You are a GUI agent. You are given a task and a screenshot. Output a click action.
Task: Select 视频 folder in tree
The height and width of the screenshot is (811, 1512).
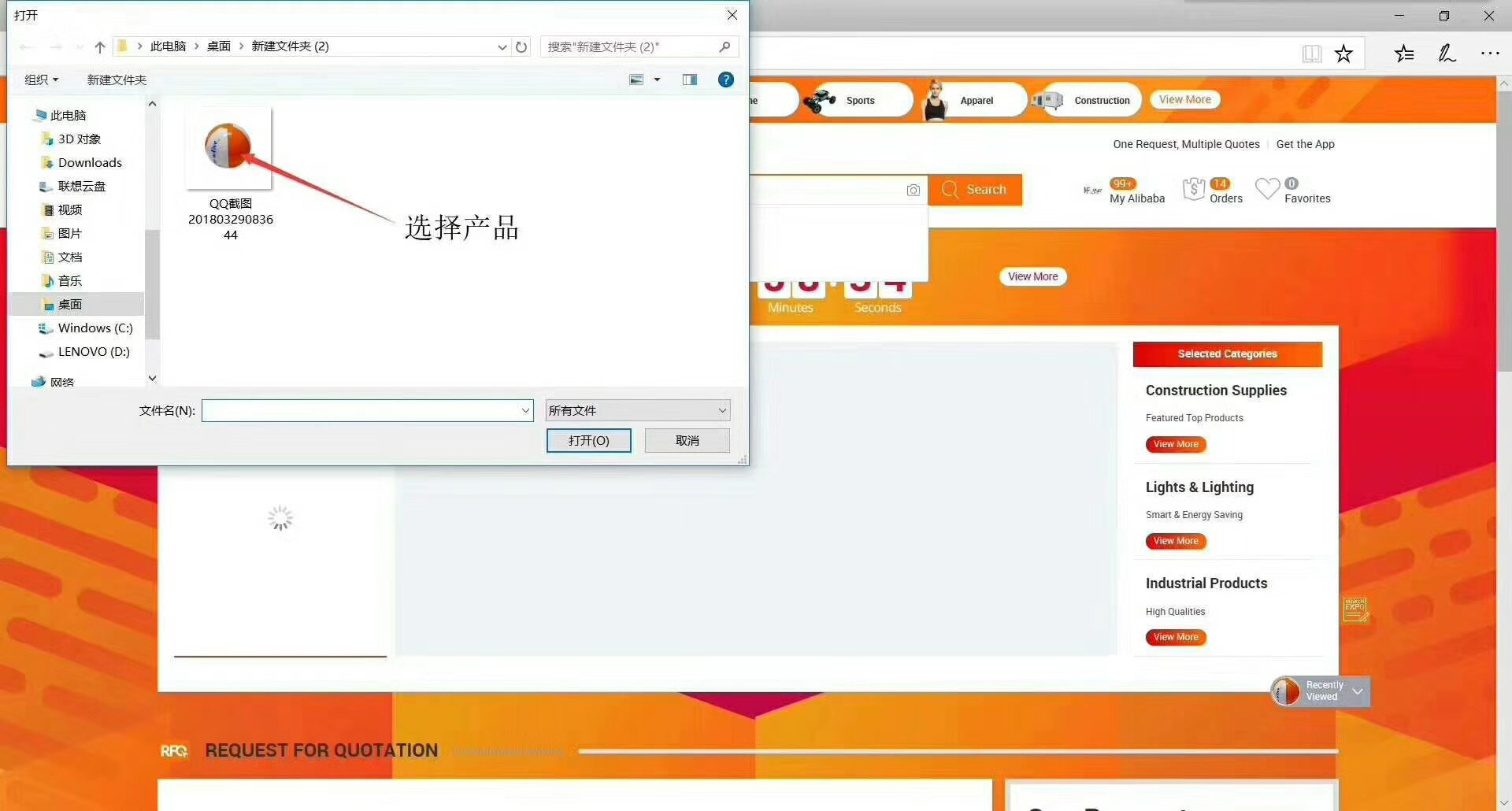pos(61,209)
